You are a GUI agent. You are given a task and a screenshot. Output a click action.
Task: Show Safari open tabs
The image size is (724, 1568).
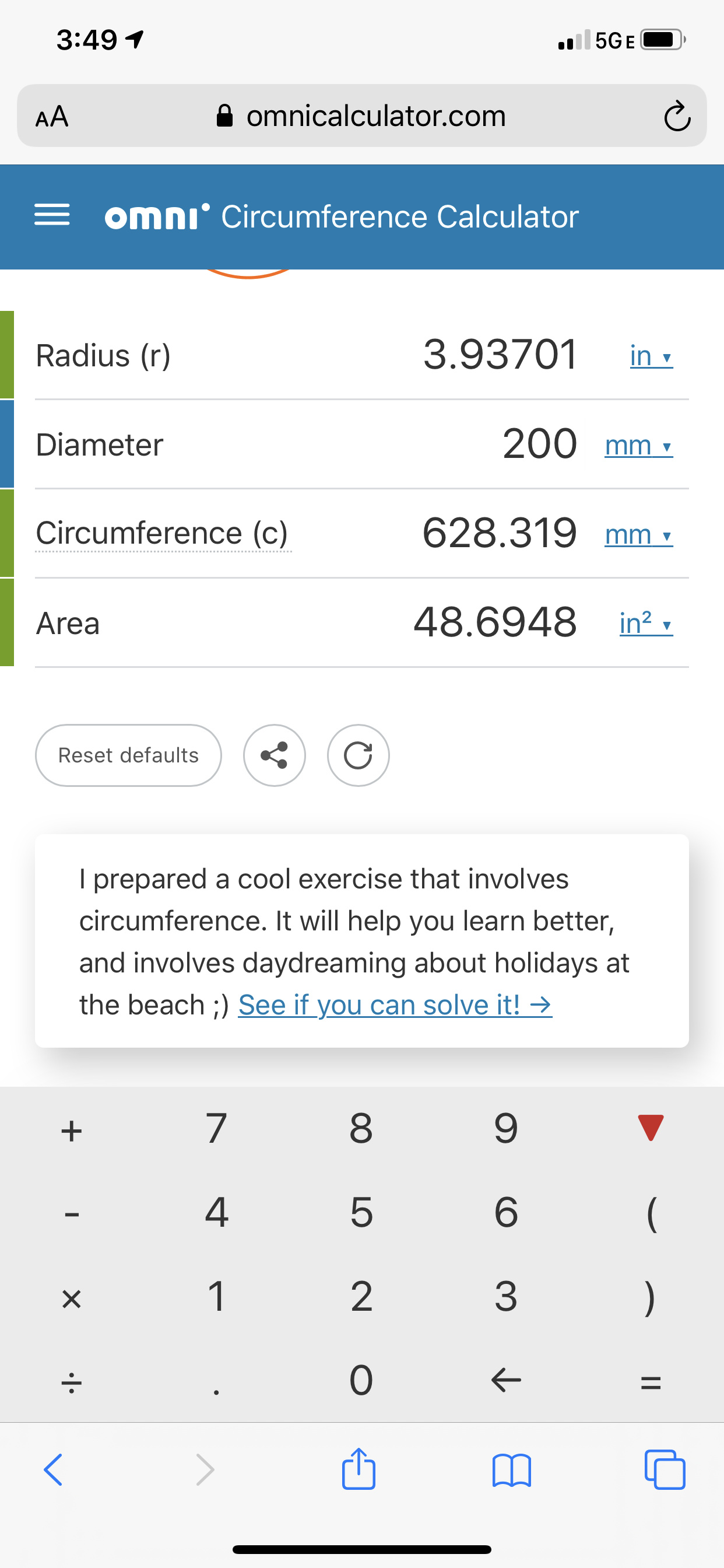665,1470
